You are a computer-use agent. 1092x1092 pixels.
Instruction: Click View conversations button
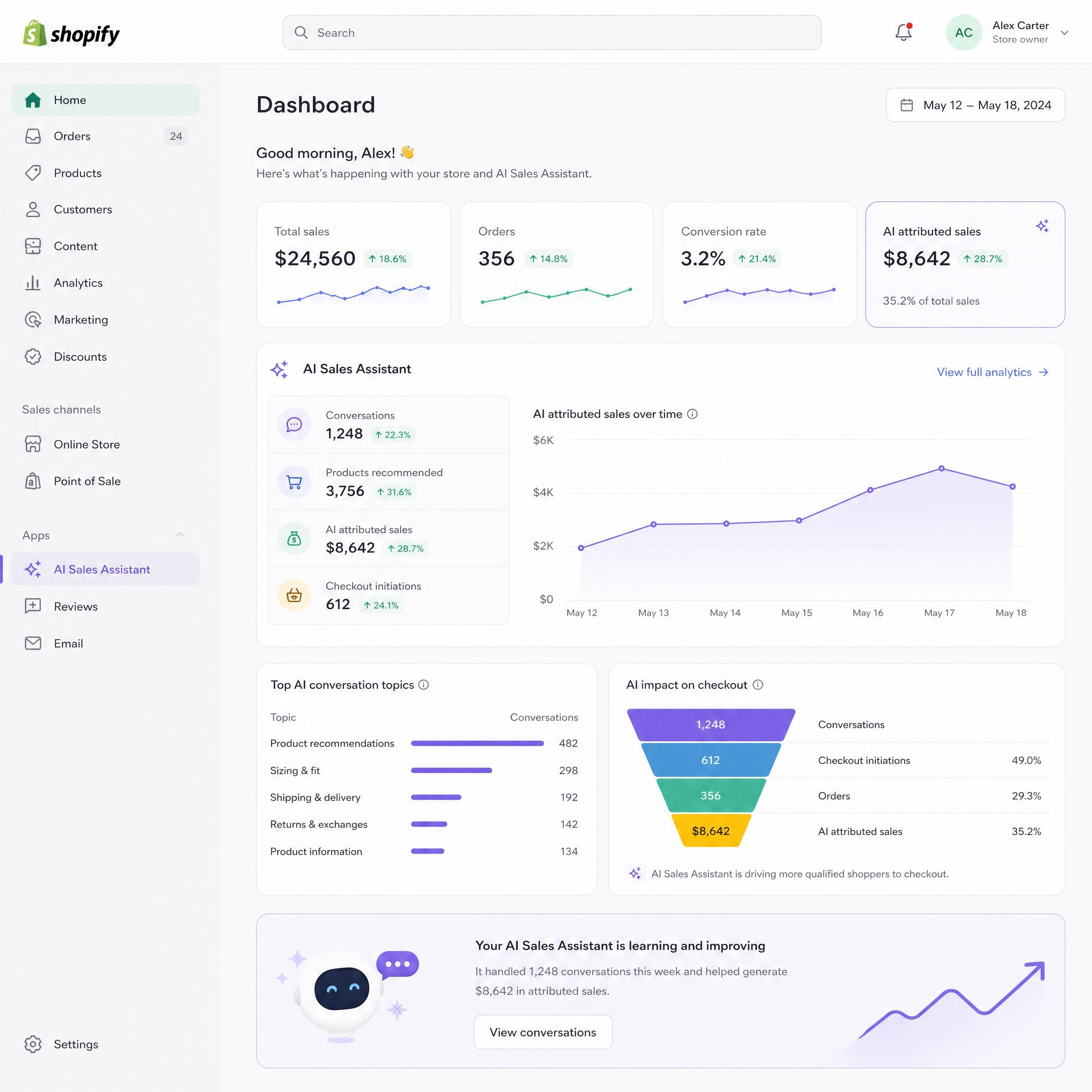coord(543,1032)
